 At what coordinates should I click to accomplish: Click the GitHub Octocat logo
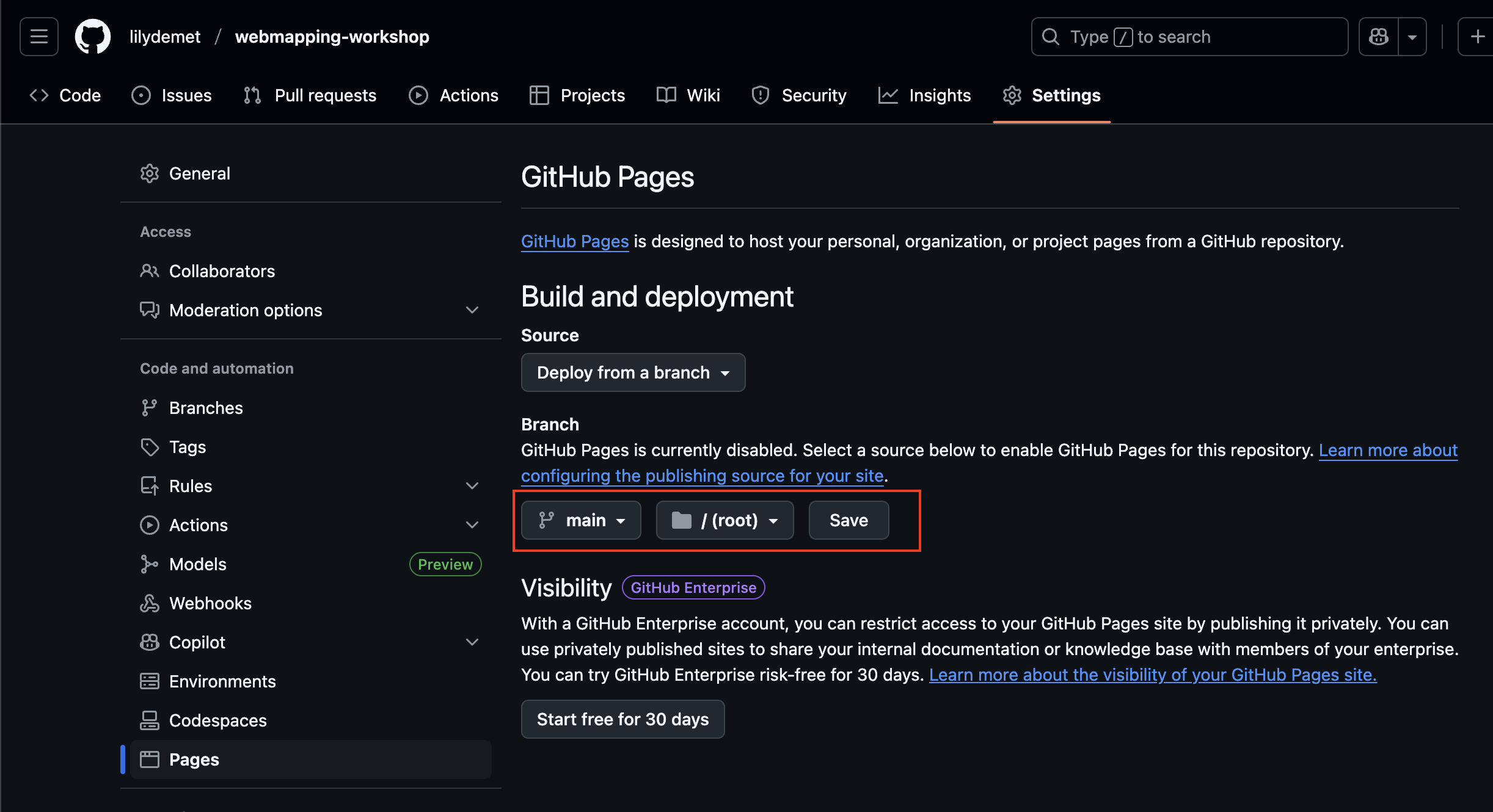93,37
